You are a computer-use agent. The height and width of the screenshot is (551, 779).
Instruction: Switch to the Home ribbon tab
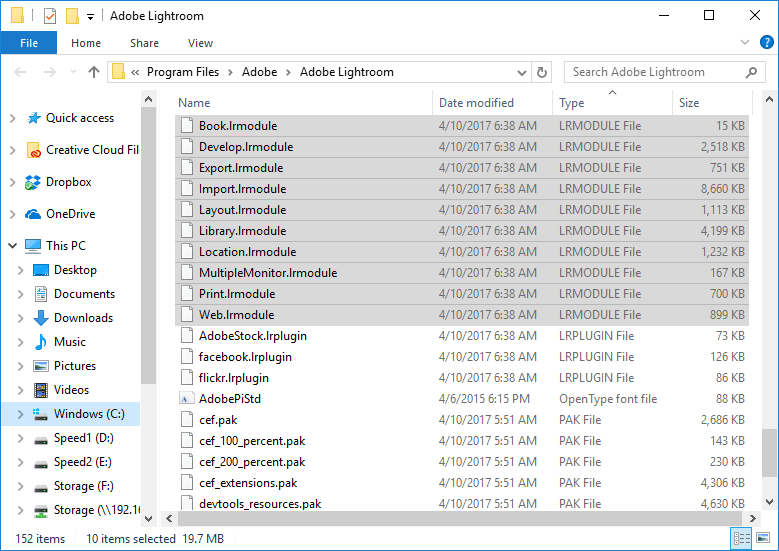(x=85, y=43)
